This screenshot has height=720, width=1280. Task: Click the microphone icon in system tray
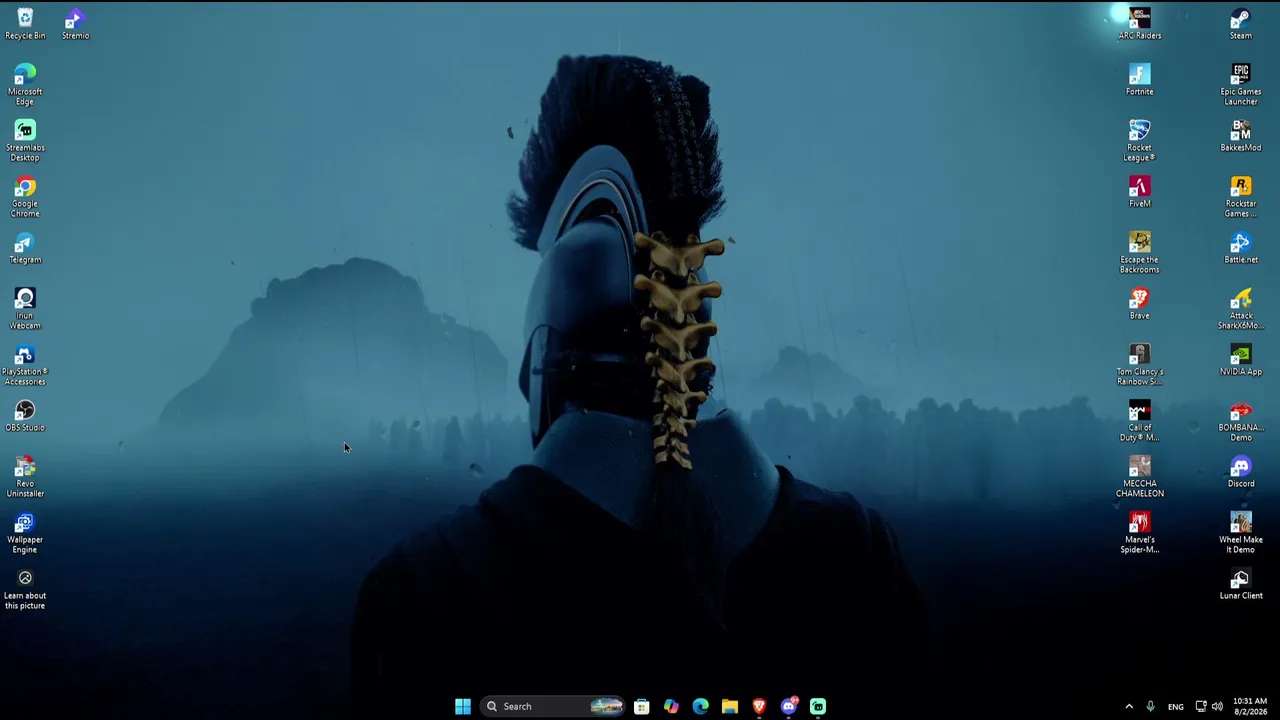pyautogui.click(x=1151, y=706)
